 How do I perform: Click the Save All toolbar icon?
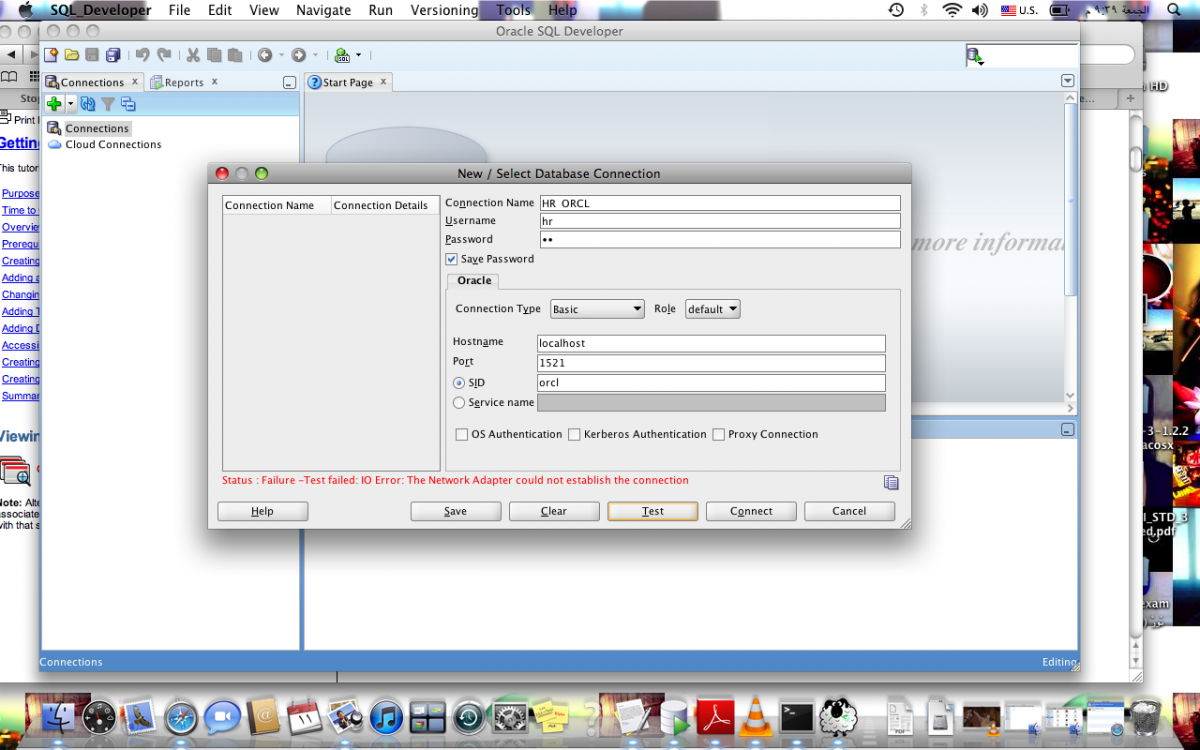[x=113, y=55]
